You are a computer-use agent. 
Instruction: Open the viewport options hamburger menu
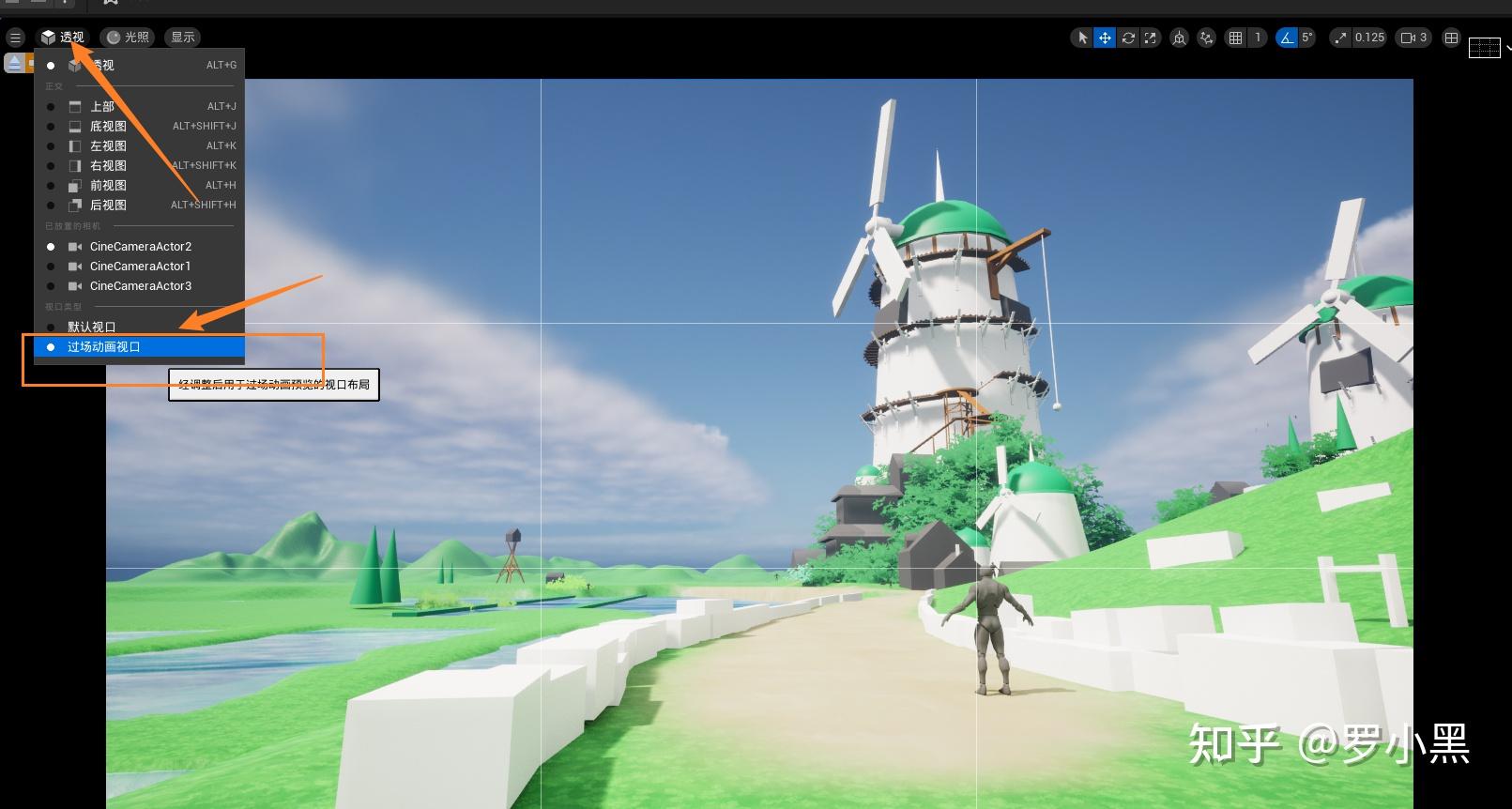tap(15, 38)
